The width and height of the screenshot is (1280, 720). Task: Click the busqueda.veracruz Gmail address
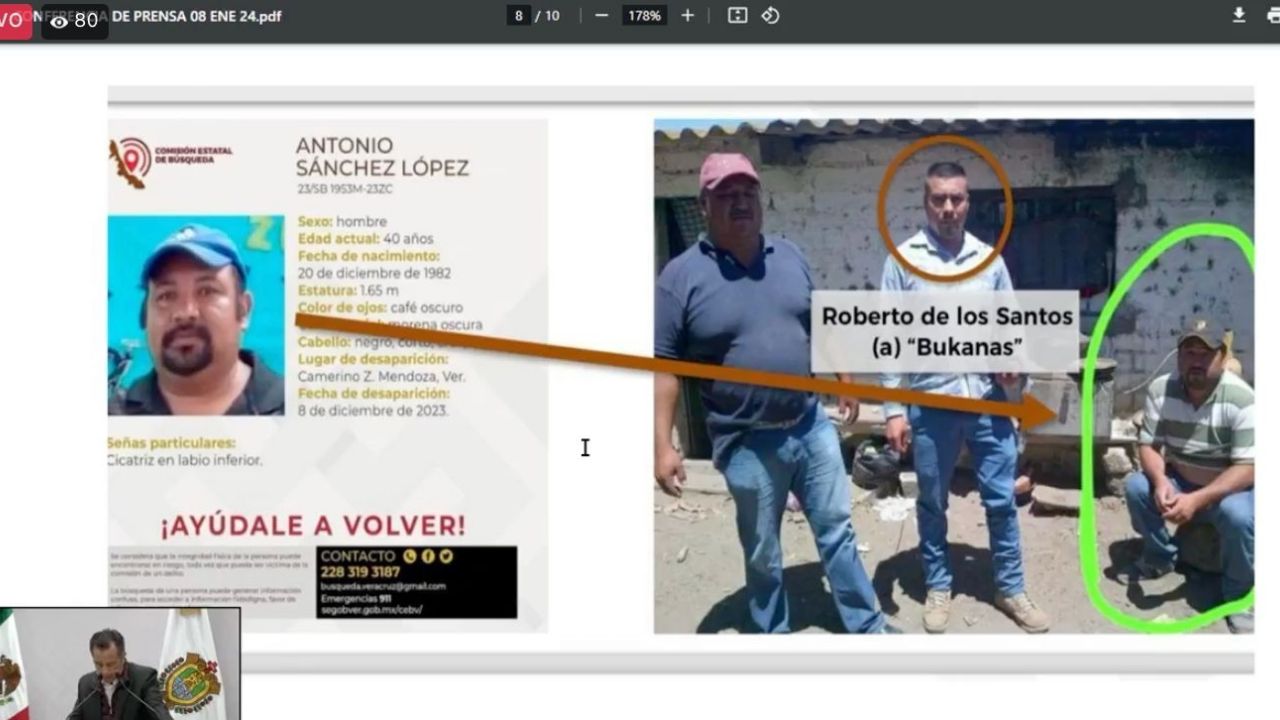pyautogui.click(x=383, y=586)
